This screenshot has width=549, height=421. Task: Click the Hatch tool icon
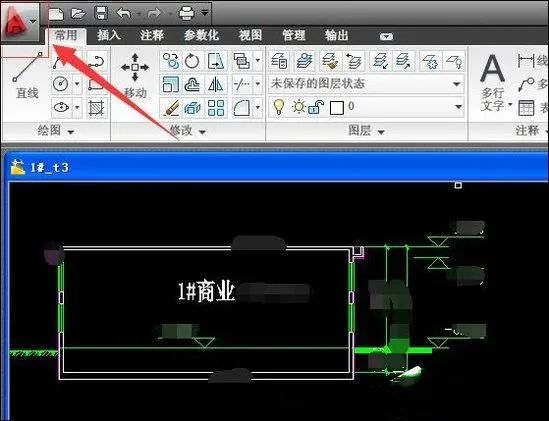[96, 108]
